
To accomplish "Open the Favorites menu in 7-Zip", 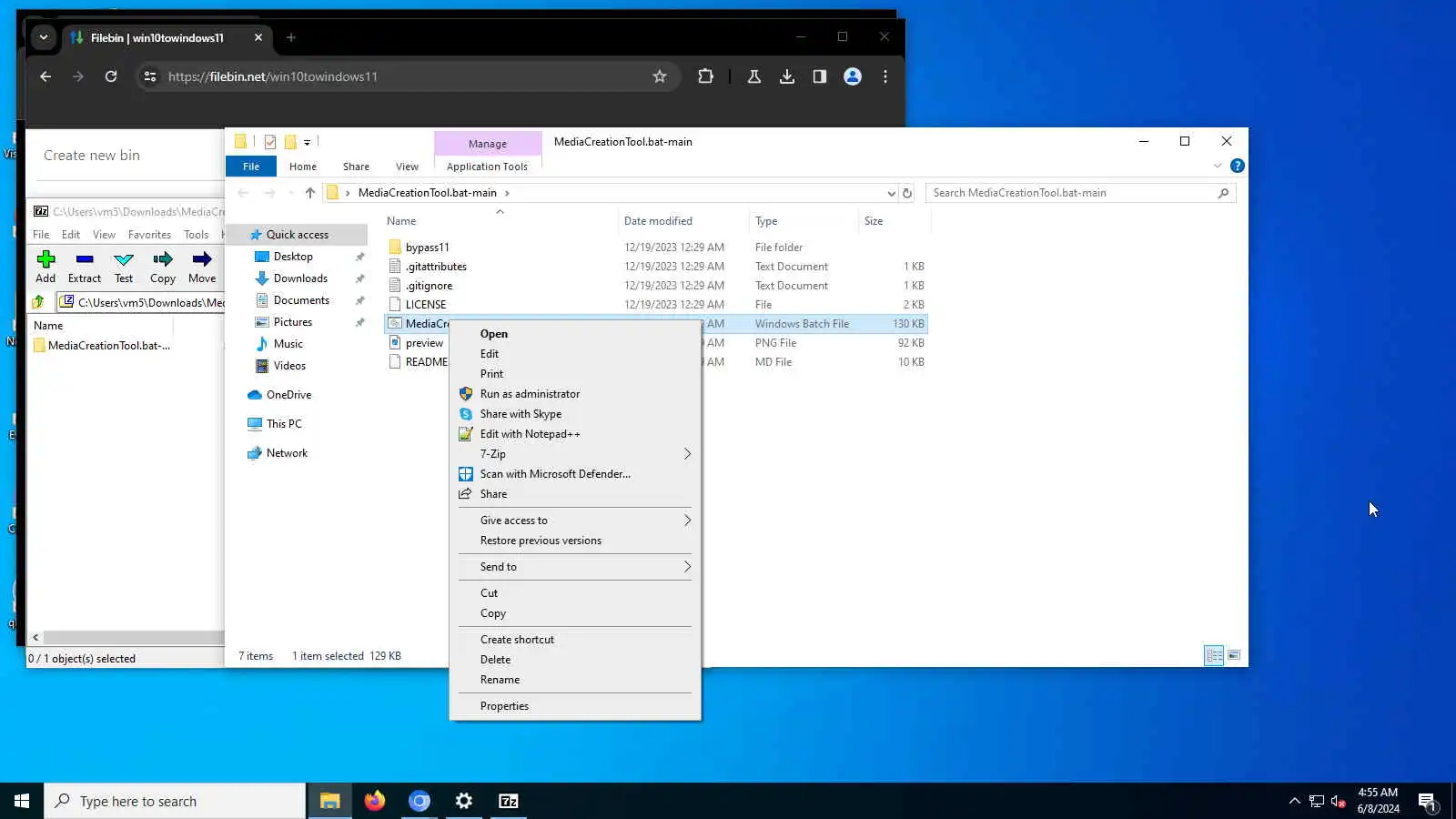I will point(149,235).
